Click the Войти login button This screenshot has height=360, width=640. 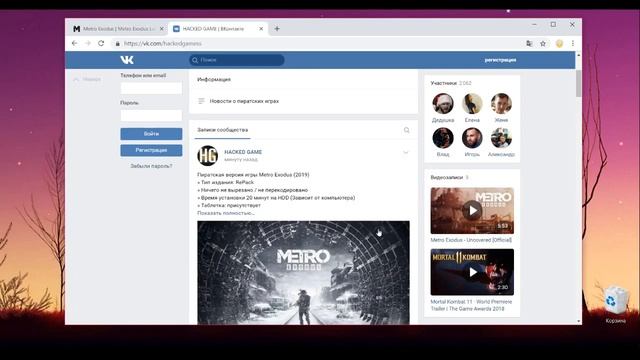coord(151,134)
